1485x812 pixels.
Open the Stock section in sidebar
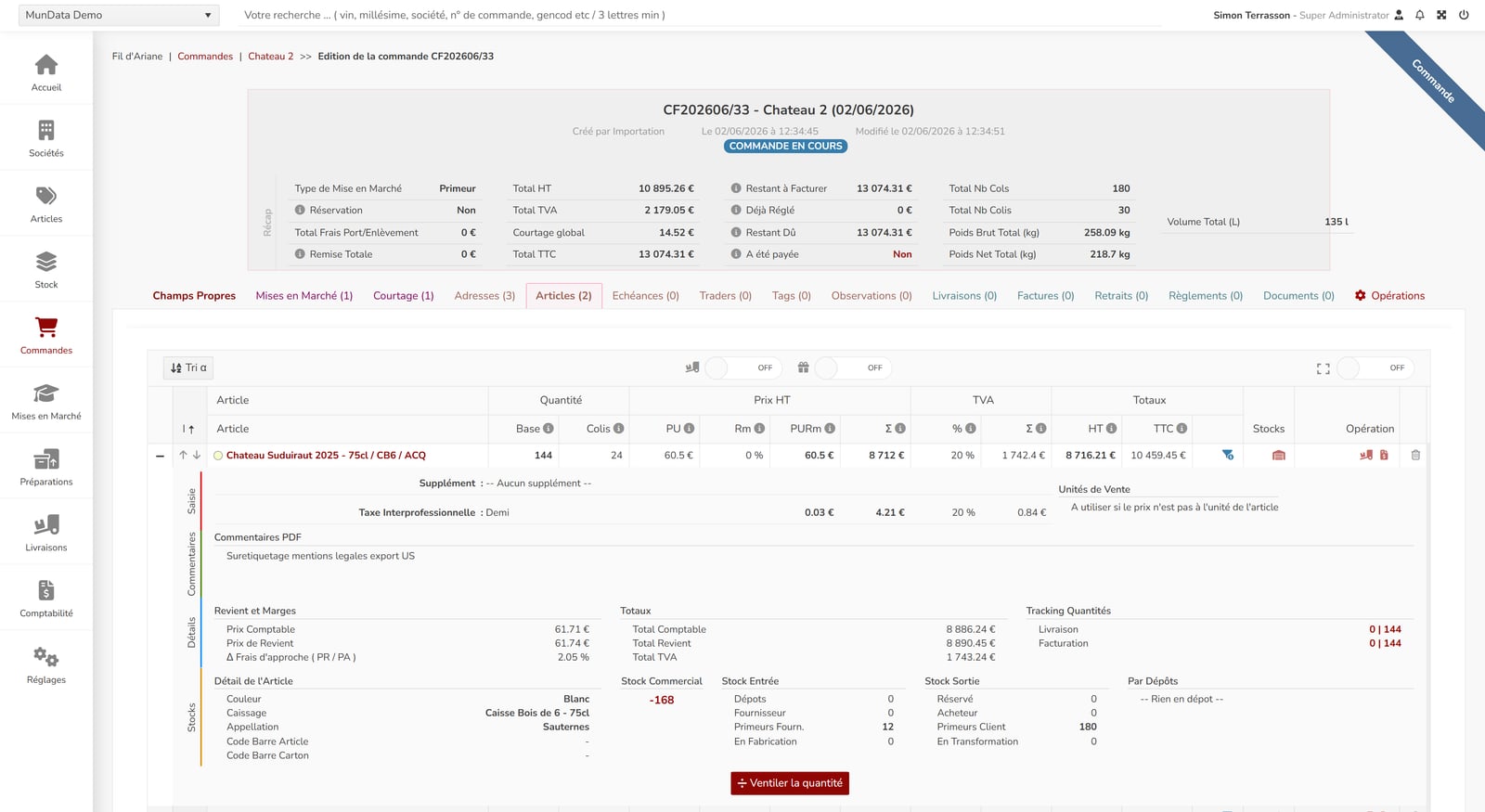pos(46,270)
